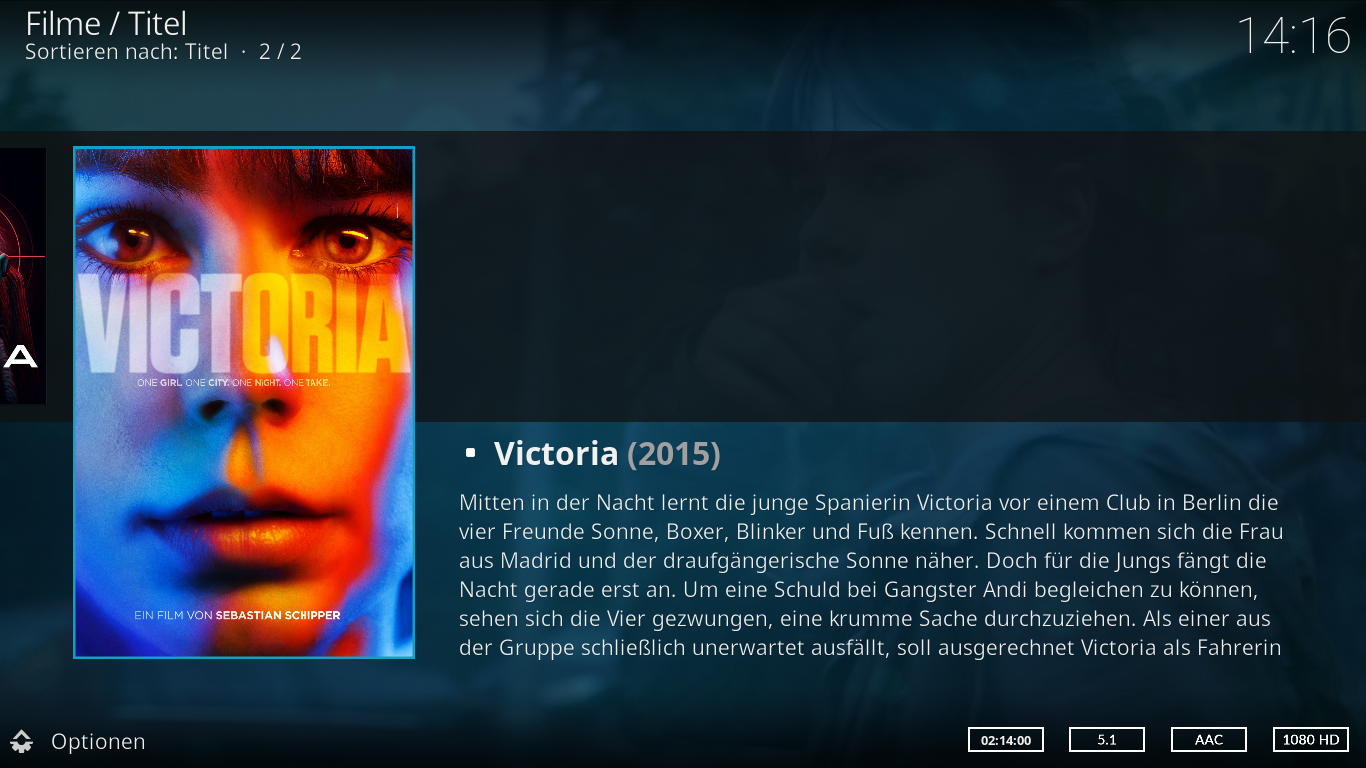
Task: Click the 14:16 clock
Action: [1294, 35]
